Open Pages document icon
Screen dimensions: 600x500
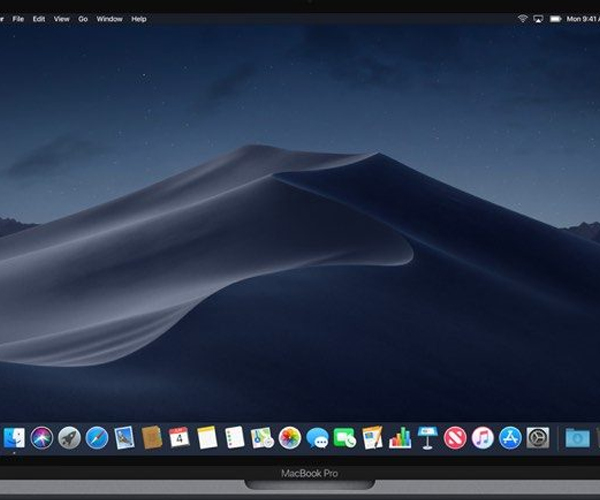[x=372, y=437]
